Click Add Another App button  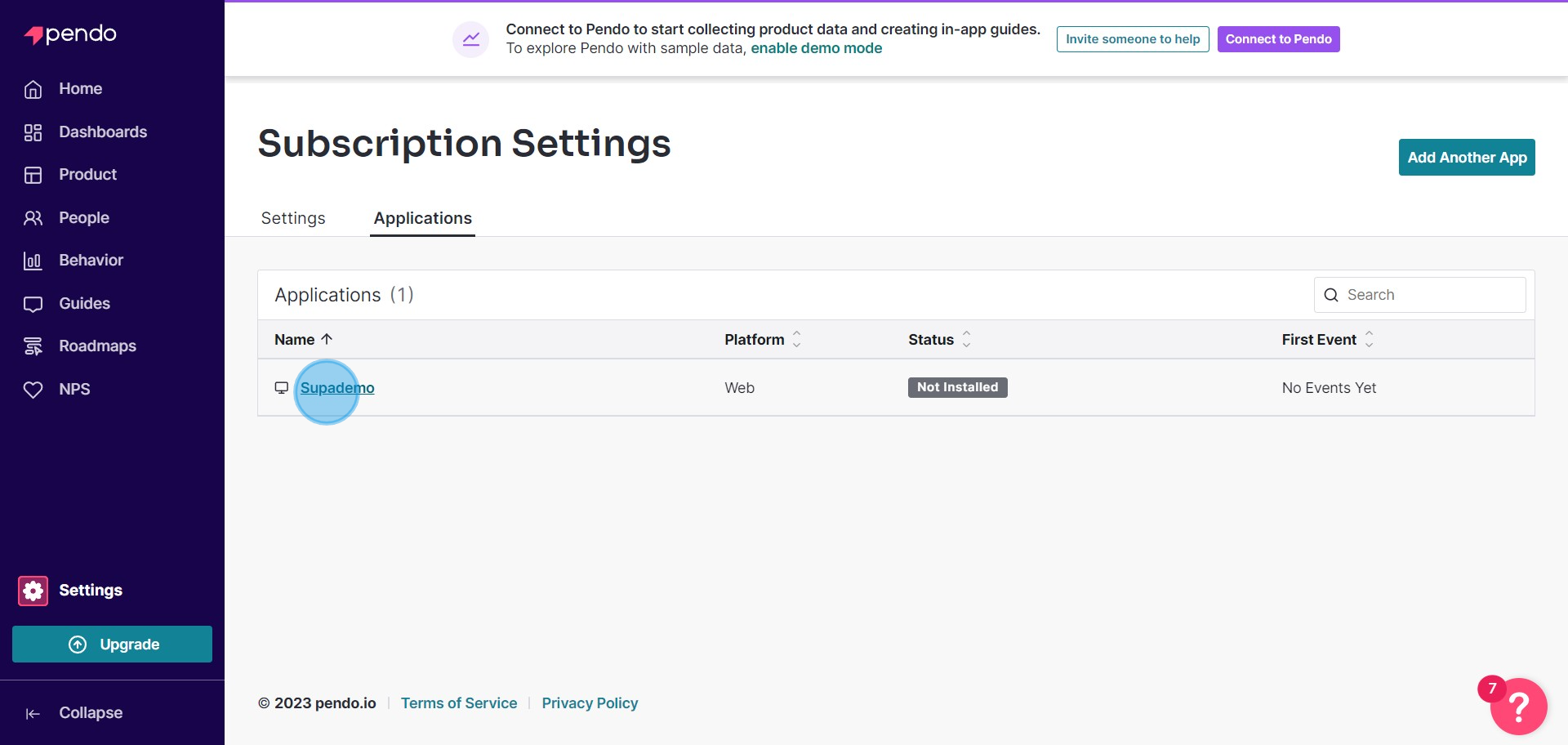pos(1467,158)
